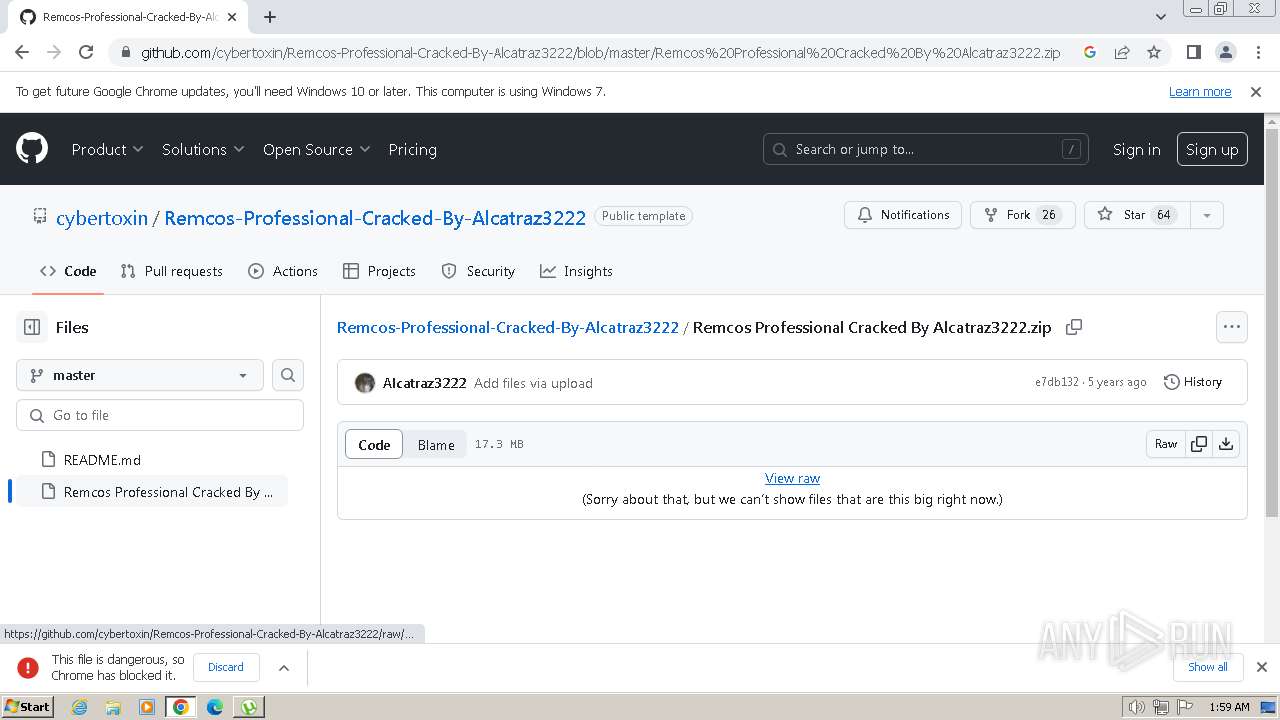Switch to the Actions tab
This screenshot has height=720, width=1280.
283,271
